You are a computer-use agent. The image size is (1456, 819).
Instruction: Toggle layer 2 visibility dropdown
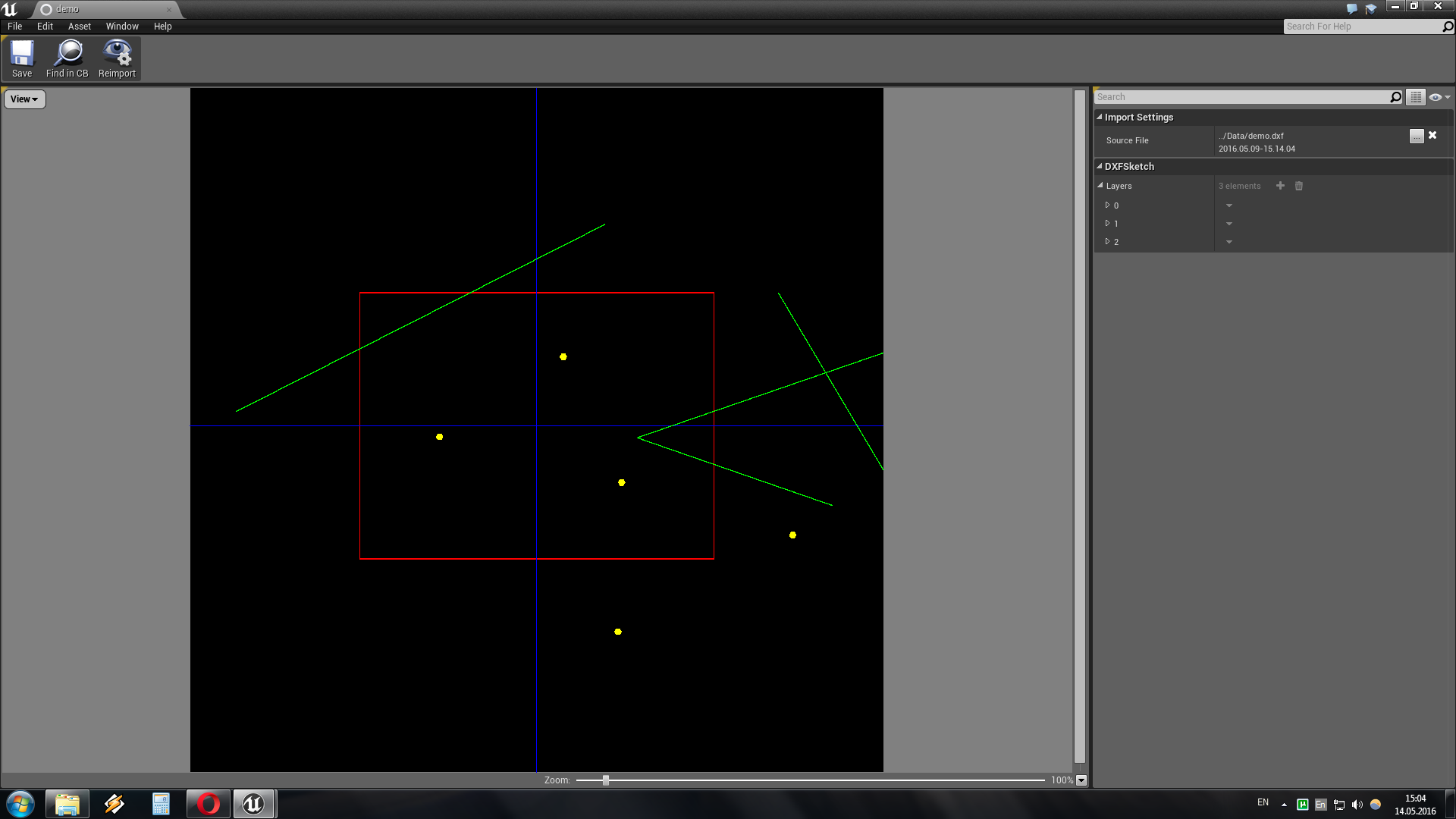[1229, 242]
